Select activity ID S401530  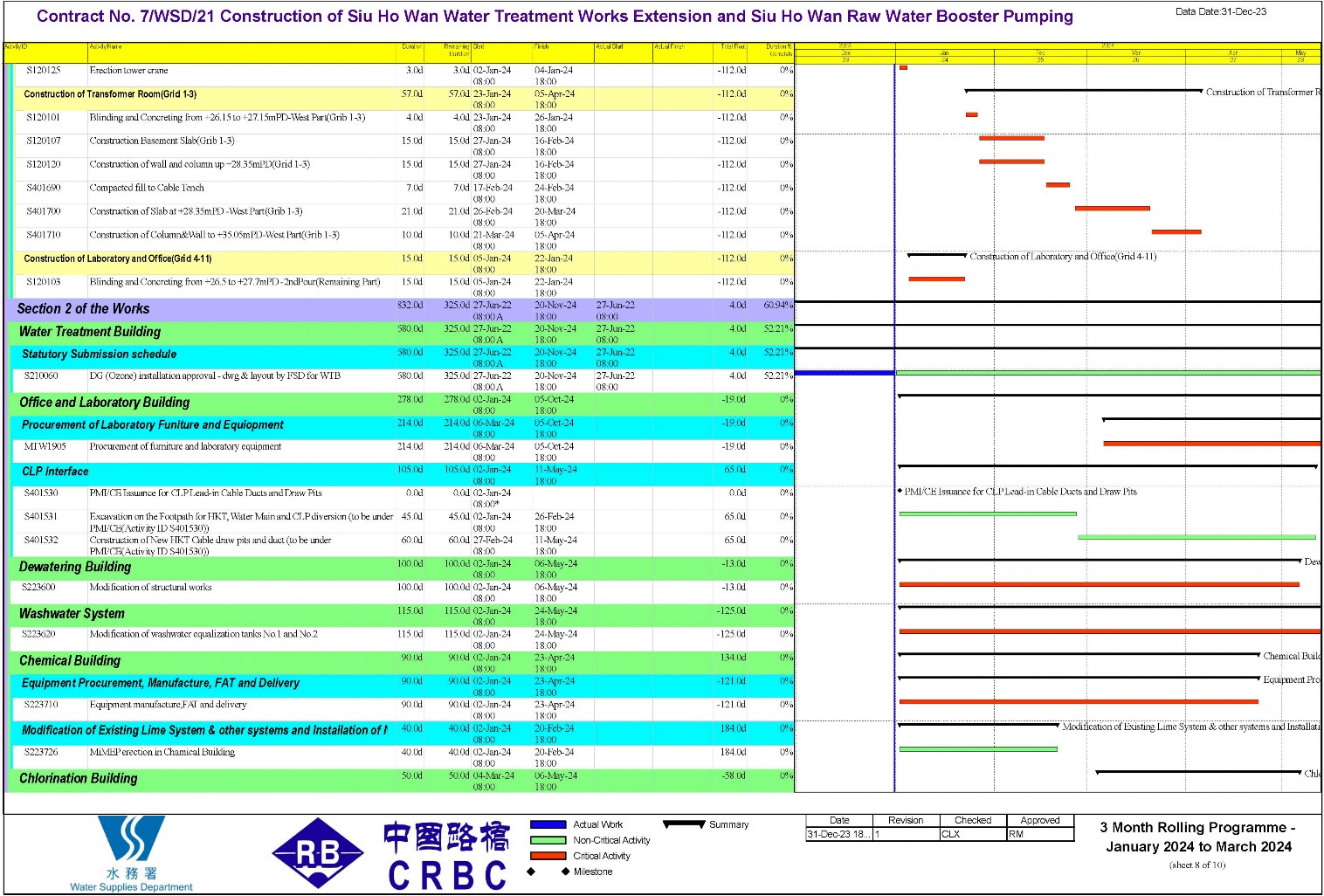tap(41, 493)
